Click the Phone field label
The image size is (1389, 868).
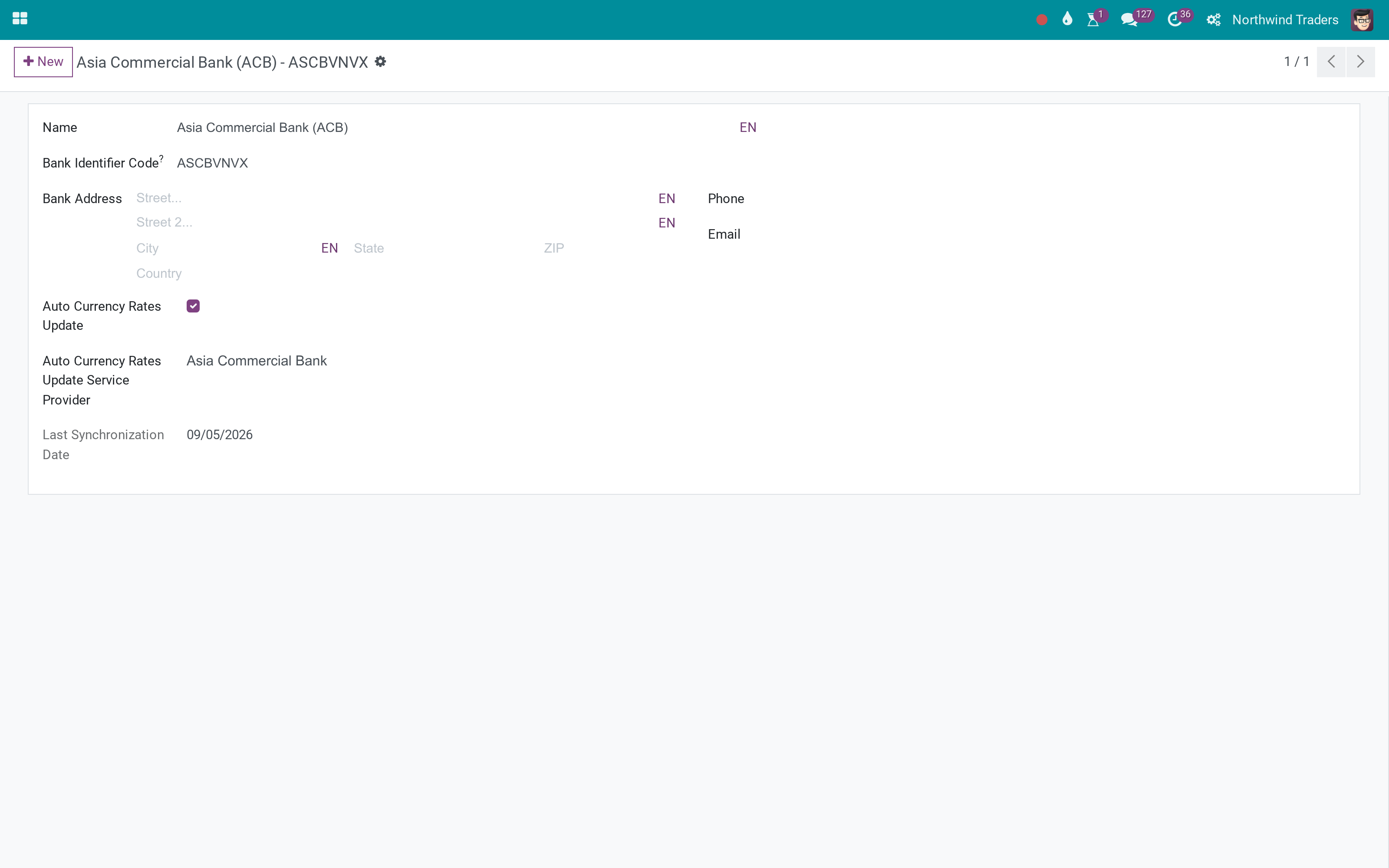click(726, 199)
